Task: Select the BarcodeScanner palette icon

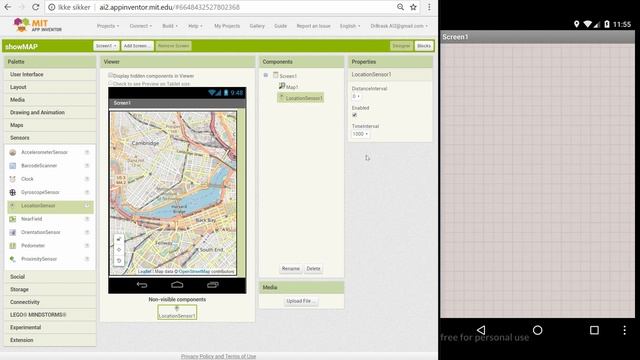Action: pyautogui.click(x=13, y=166)
